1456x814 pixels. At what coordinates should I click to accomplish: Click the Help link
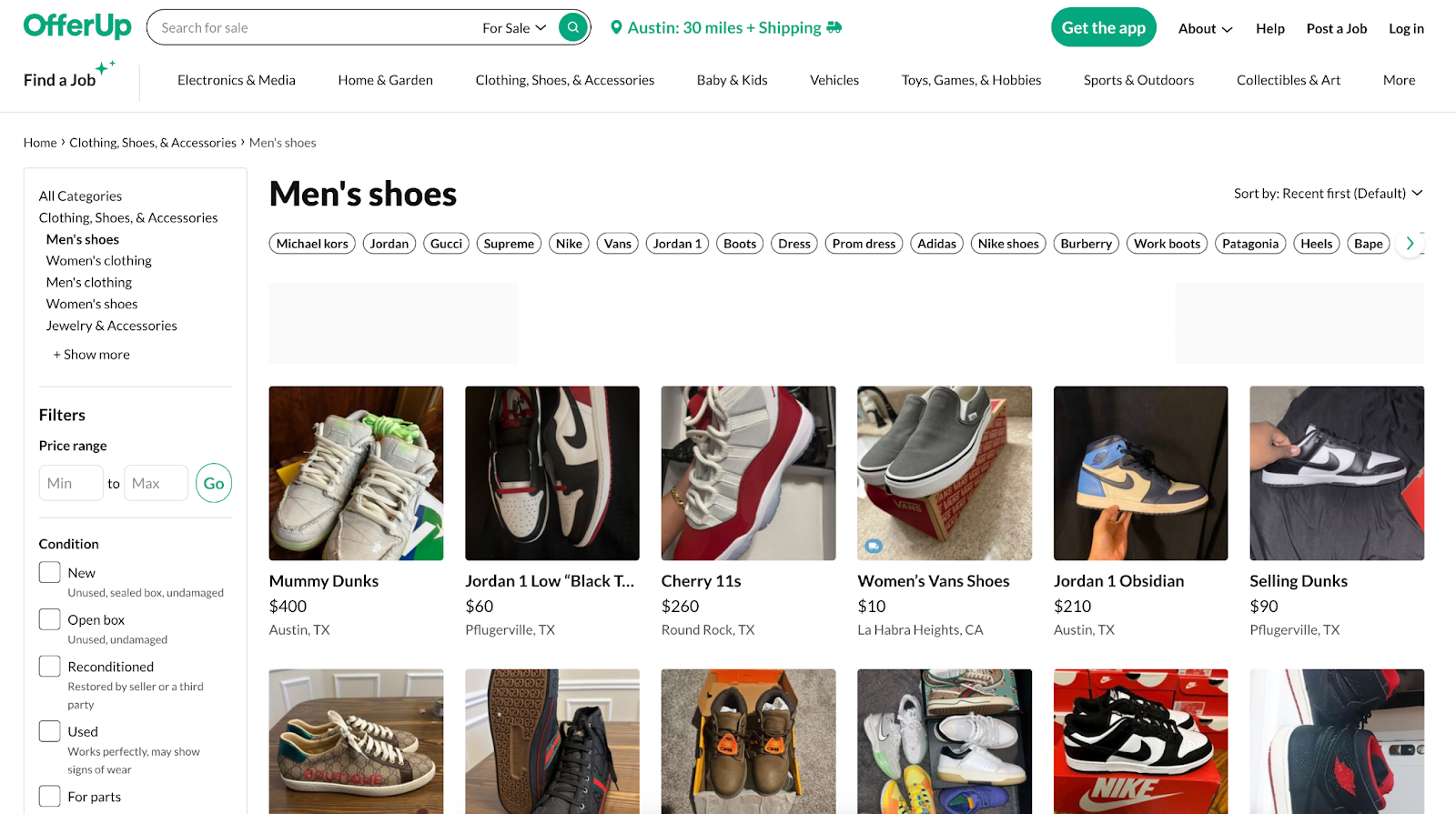click(x=1269, y=28)
